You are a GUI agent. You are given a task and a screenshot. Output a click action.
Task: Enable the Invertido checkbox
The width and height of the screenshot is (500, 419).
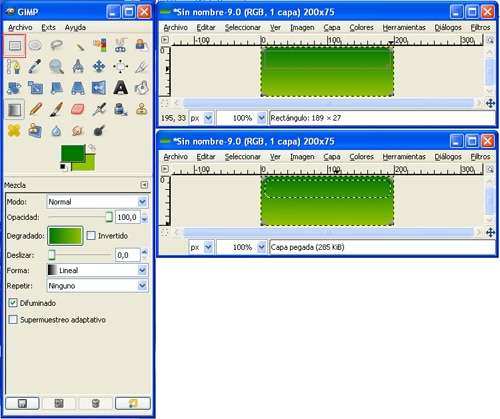[x=91, y=236]
